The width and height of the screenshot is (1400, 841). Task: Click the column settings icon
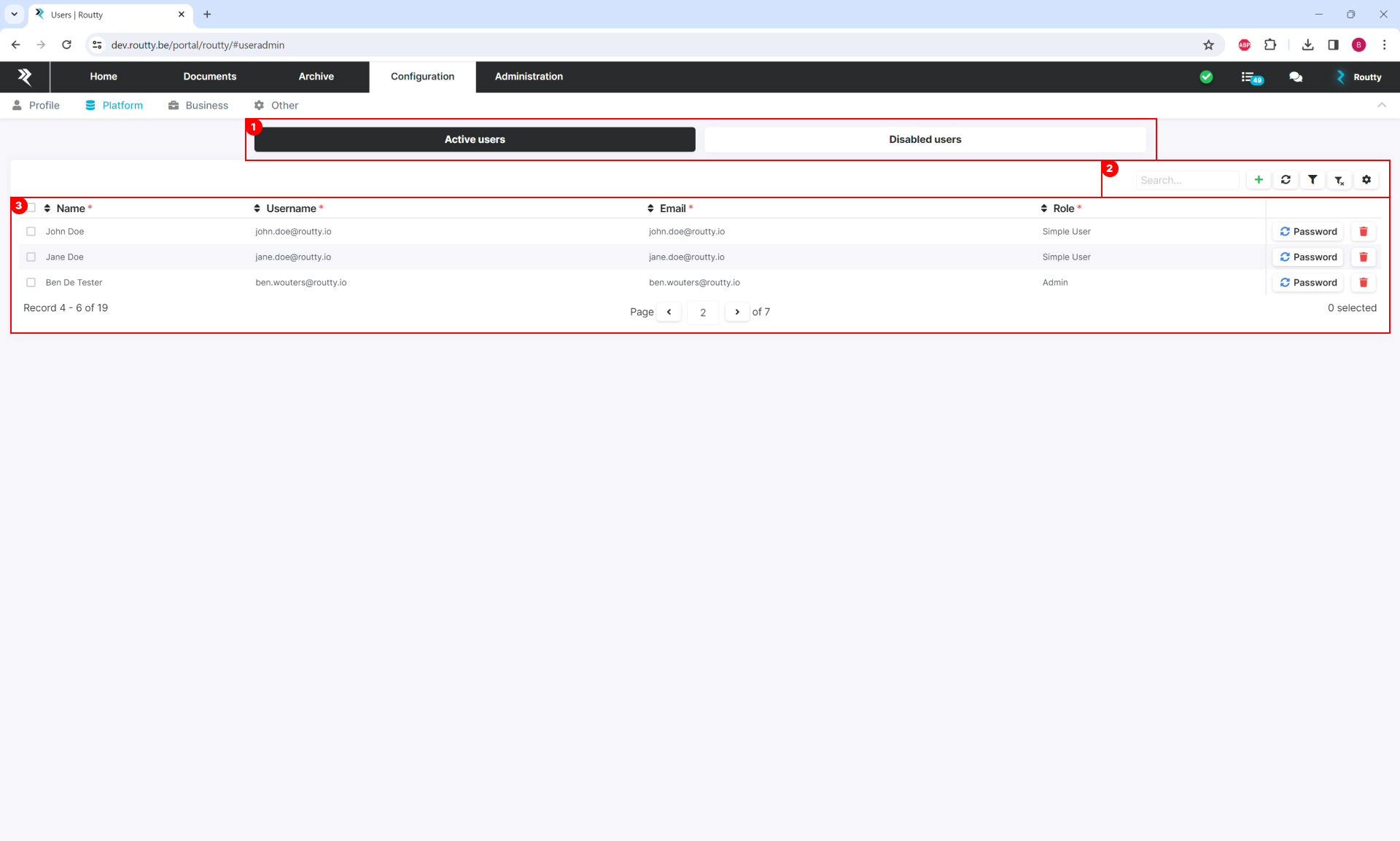[1367, 180]
